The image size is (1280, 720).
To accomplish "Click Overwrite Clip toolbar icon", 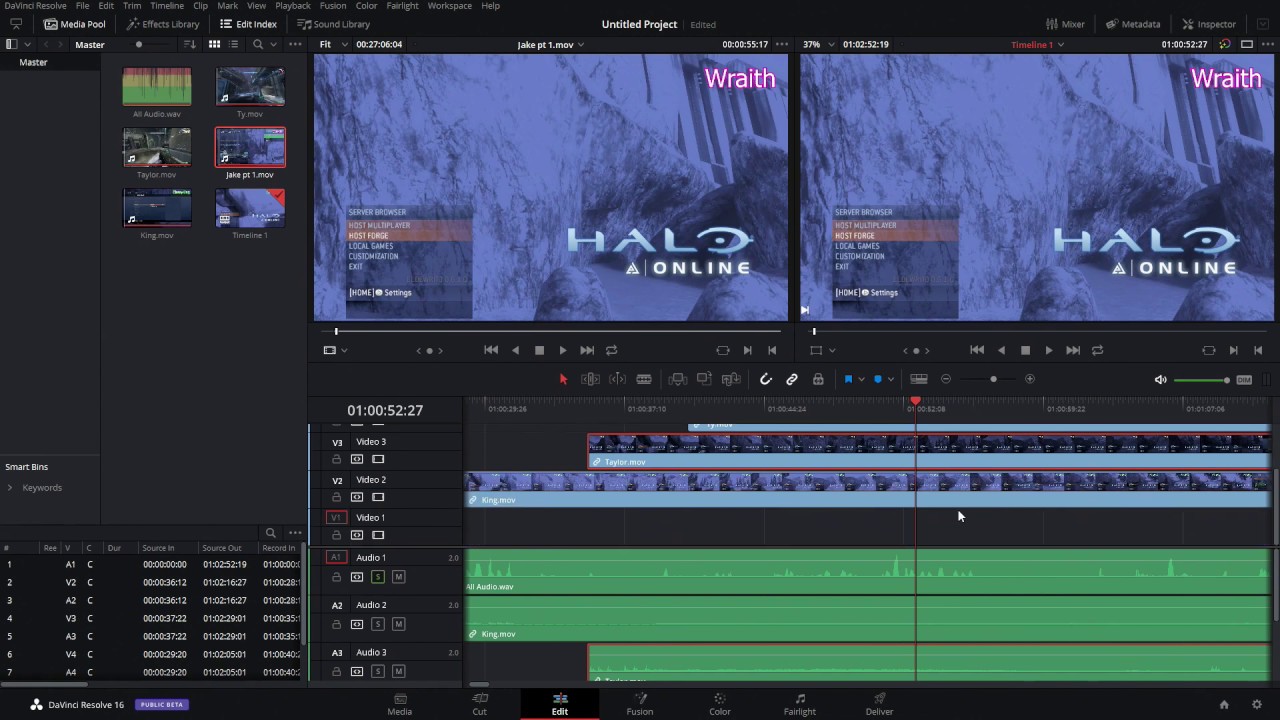I will tap(704, 379).
